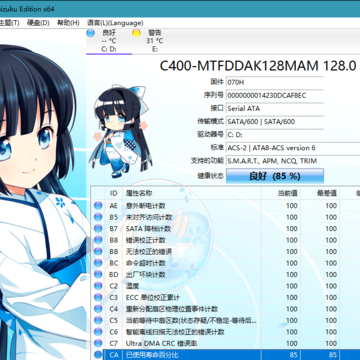This screenshot has height=360, width=360.
Task: Click the yellow warning orb for E: disk
Action: pyautogui.click(x=136, y=33)
